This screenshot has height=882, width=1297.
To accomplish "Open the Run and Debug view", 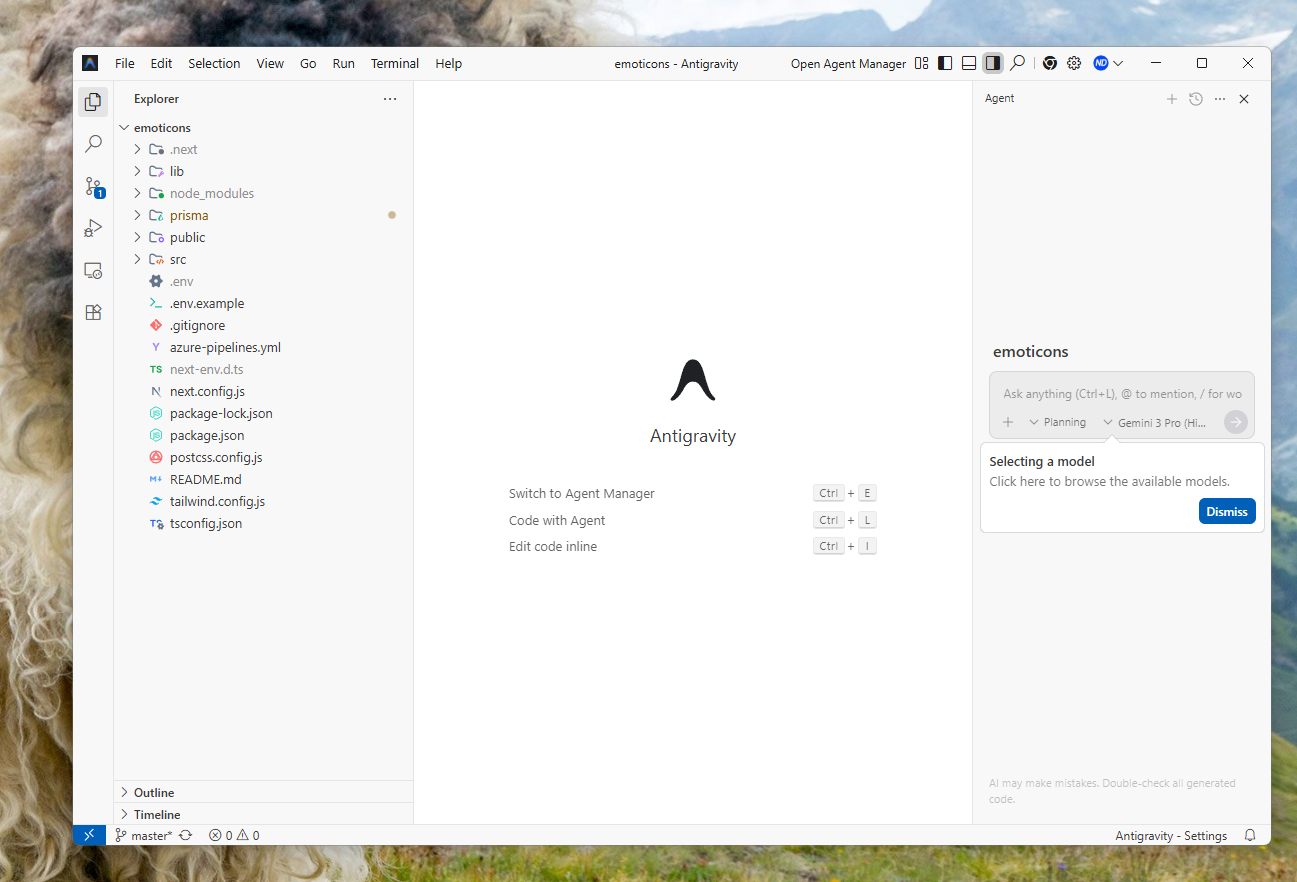I will click(x=93, y=228).
